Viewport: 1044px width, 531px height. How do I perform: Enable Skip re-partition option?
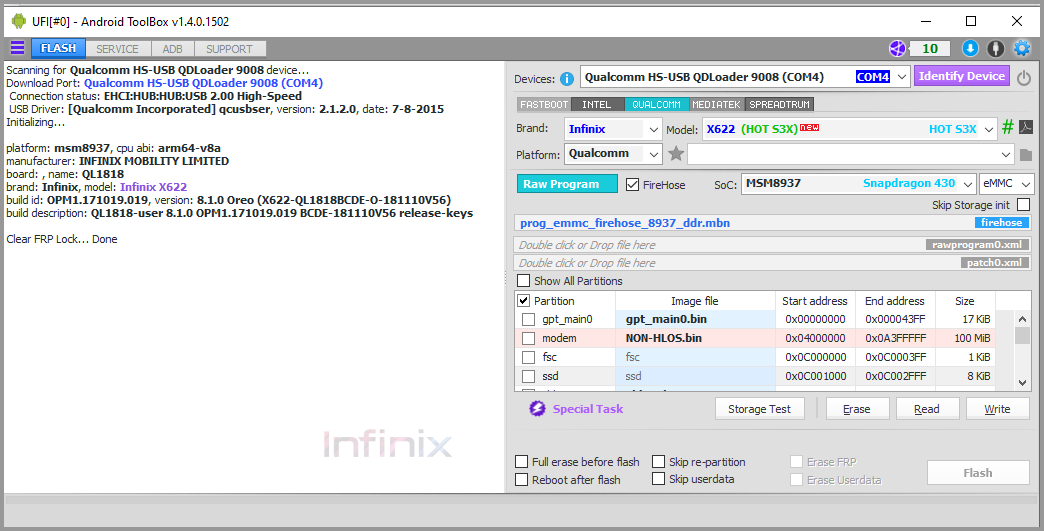658,462
